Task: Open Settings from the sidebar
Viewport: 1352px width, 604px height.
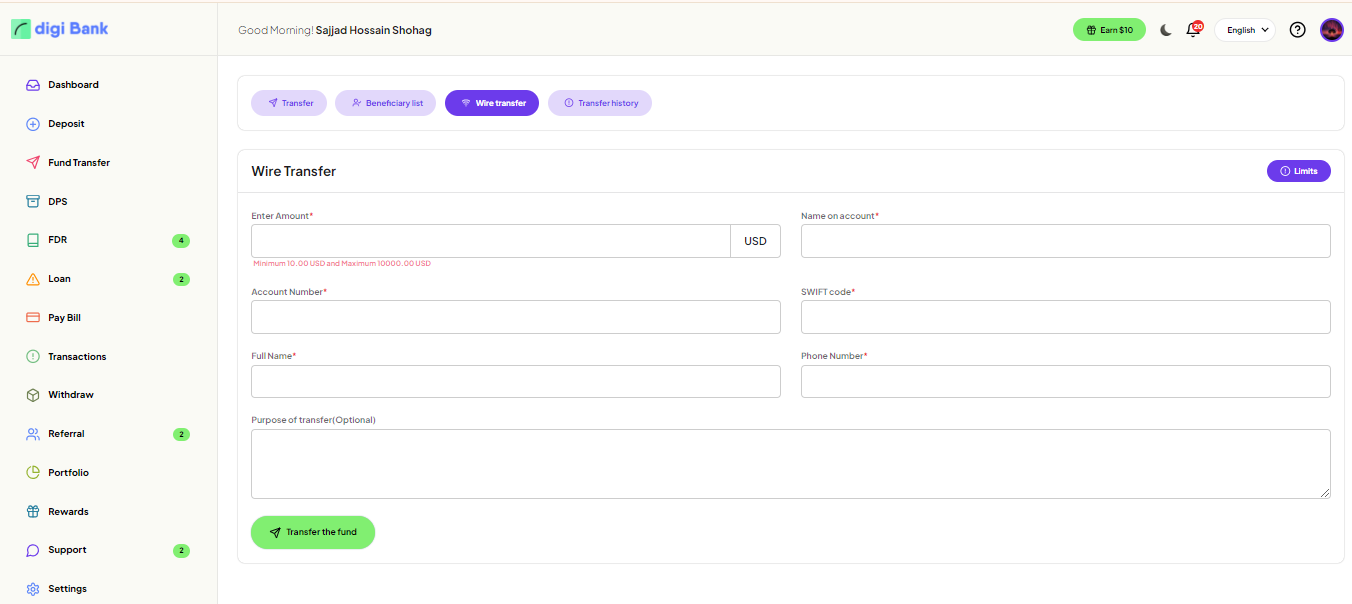Action: click(x=67, y=589)
